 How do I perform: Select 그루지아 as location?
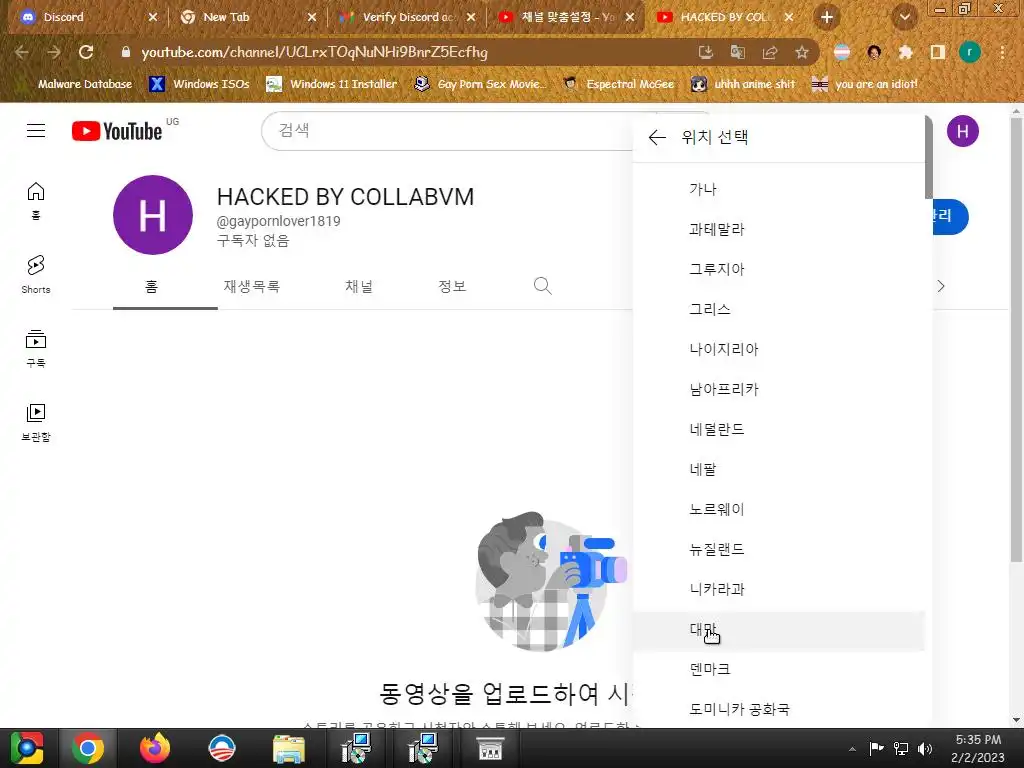[x=779, y=269]
